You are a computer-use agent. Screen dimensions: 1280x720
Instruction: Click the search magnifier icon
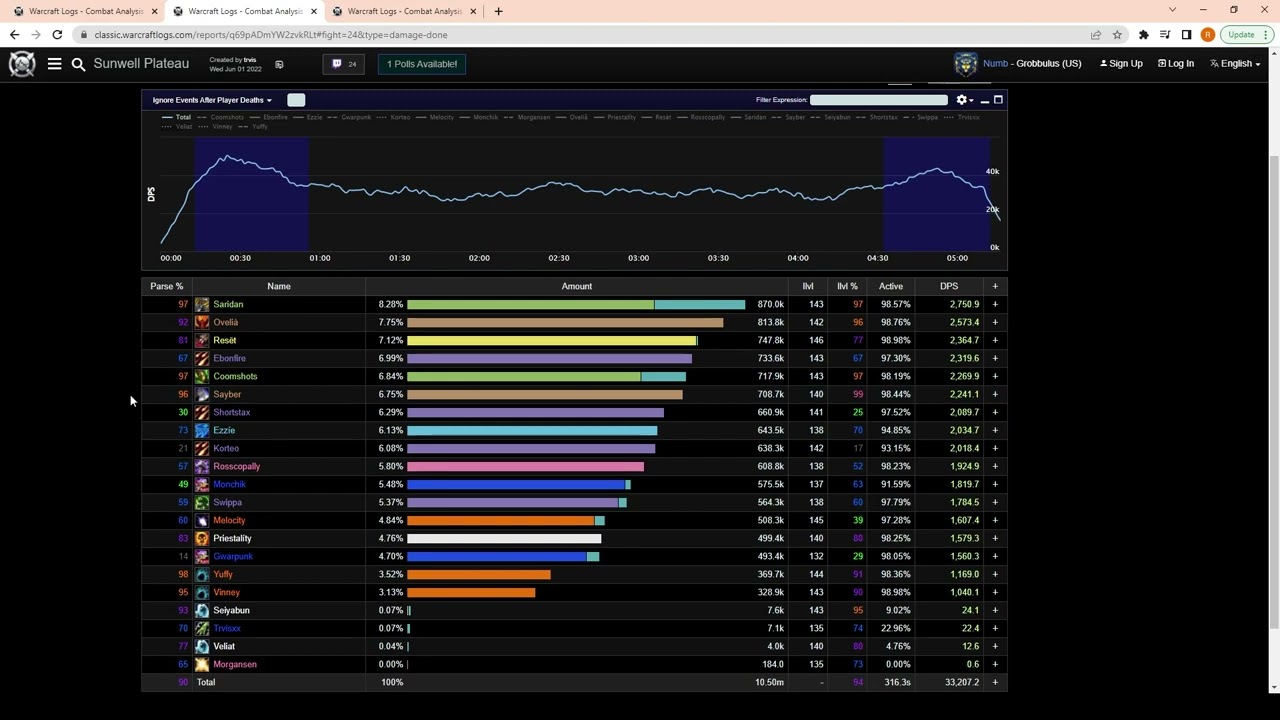coord(78,64)
